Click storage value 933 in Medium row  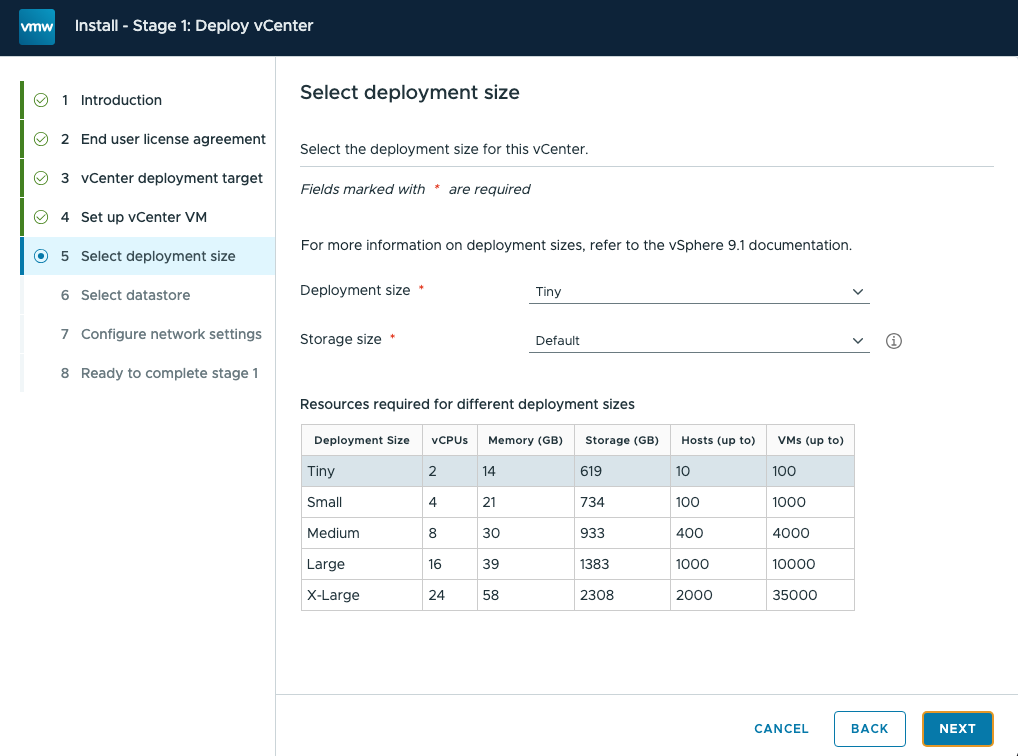click(592, 533)
